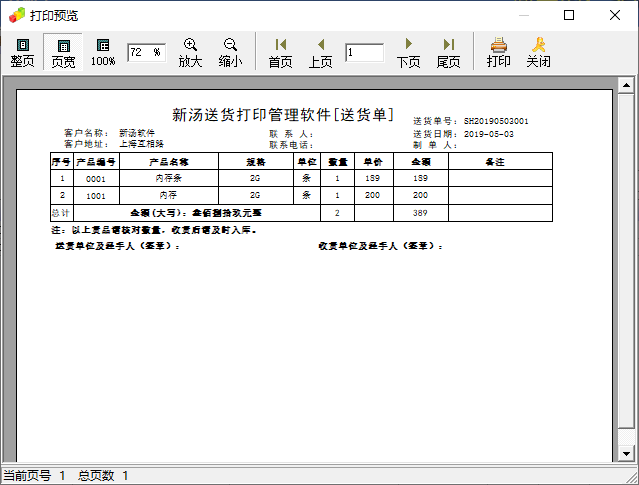Focus the 72 % zoom percentage field
The image size is (639, 485).
pyautogui.click(x=147, y=53)
